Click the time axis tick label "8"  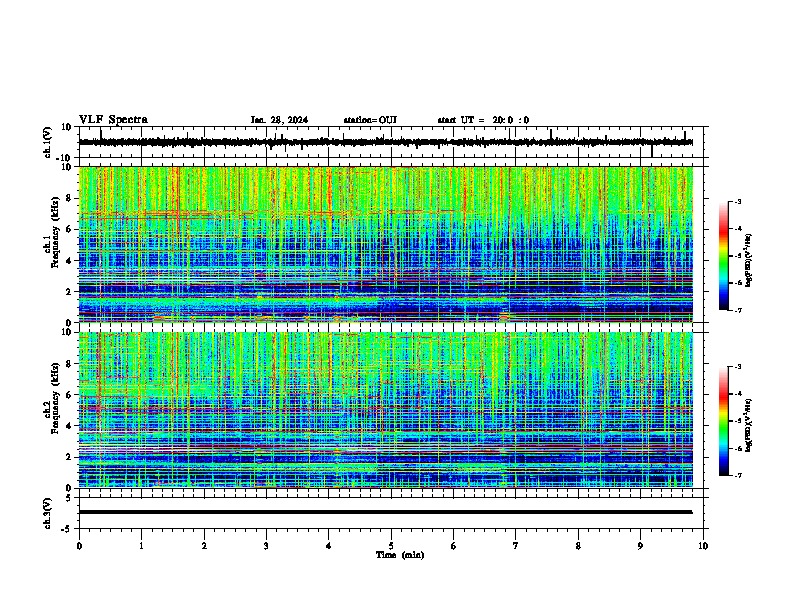pos(578,546)
